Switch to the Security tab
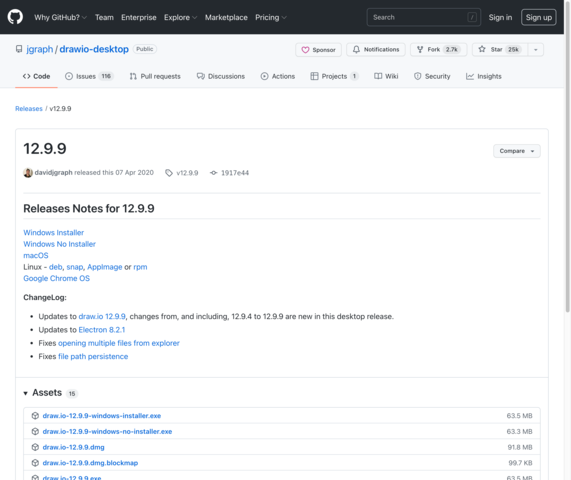 432,76
